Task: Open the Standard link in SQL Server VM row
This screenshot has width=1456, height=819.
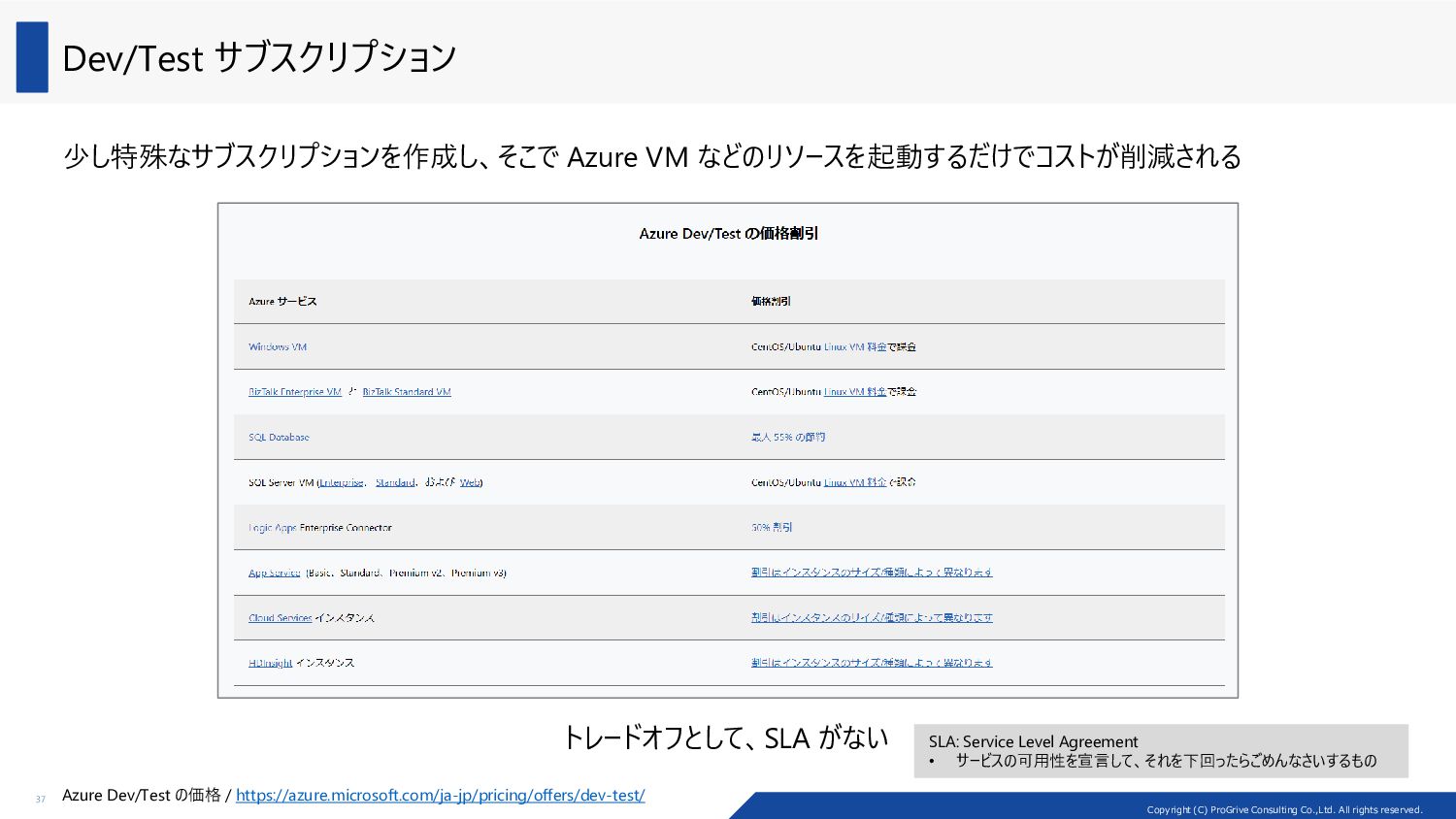Action: pyautogui.click(x=395, y=482)
